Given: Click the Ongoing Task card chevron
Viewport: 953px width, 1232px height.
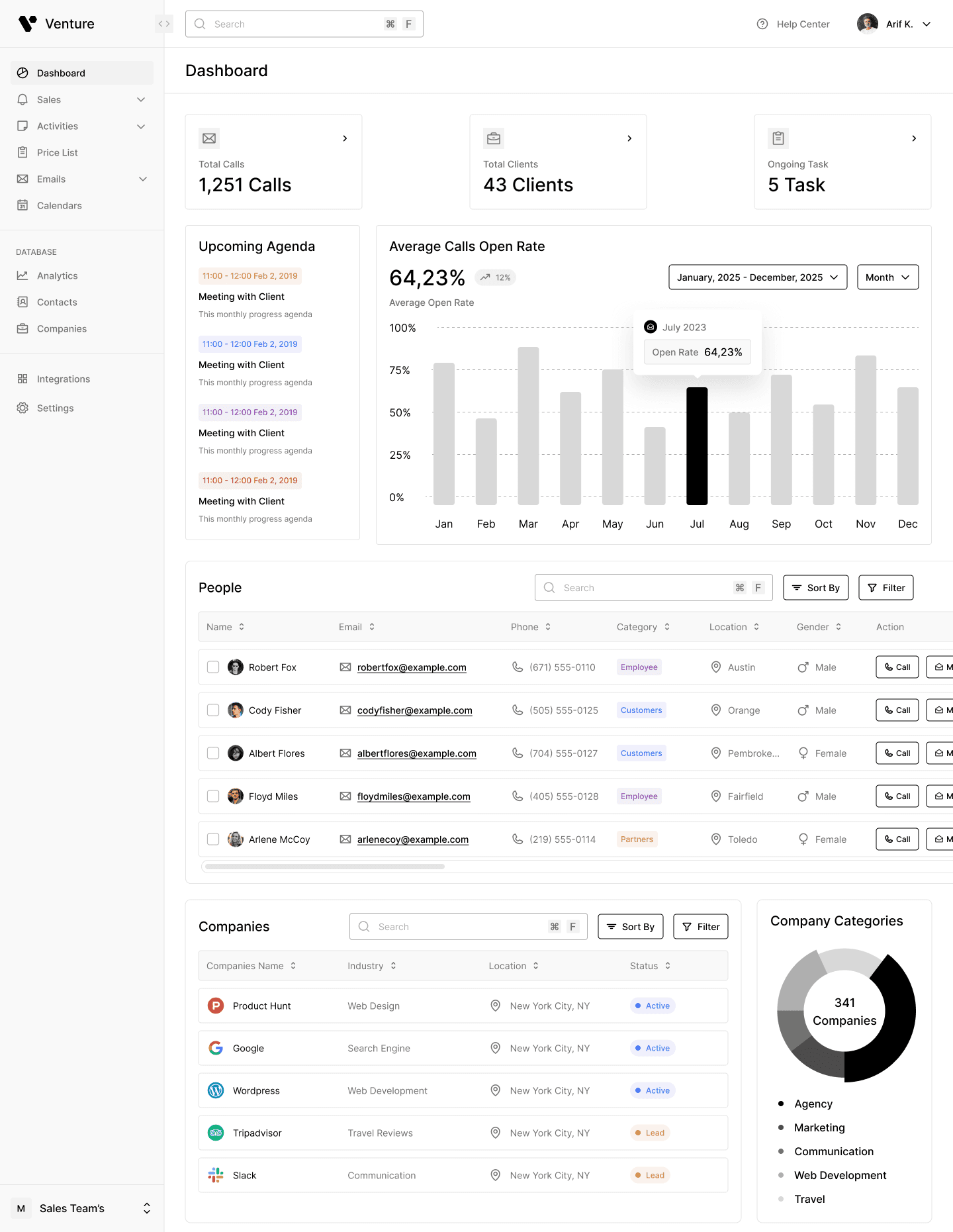Looking at the screenshot, I should [x=914, y=138].
